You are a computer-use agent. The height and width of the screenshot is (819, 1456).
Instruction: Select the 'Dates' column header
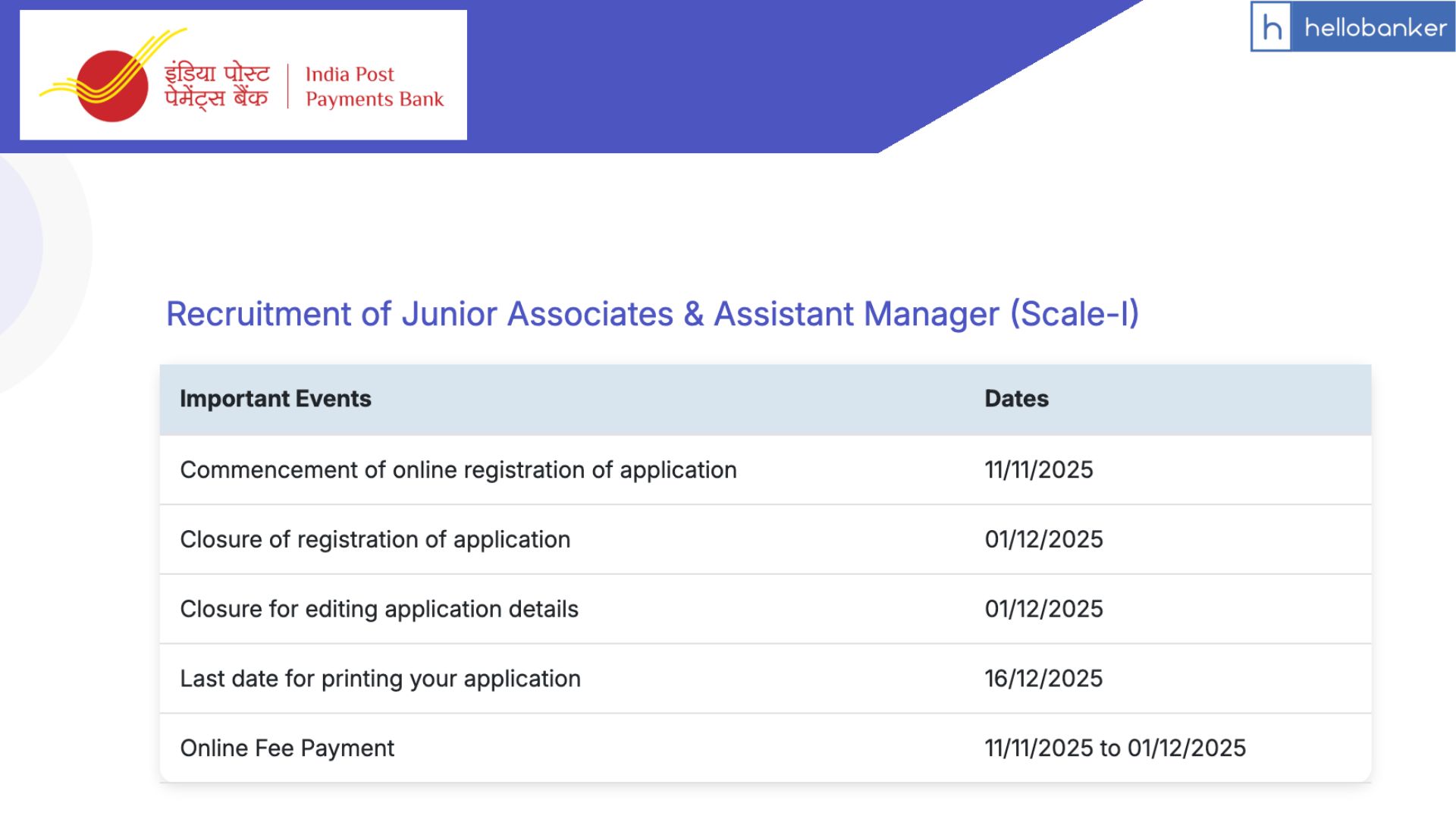(1016, 398)
